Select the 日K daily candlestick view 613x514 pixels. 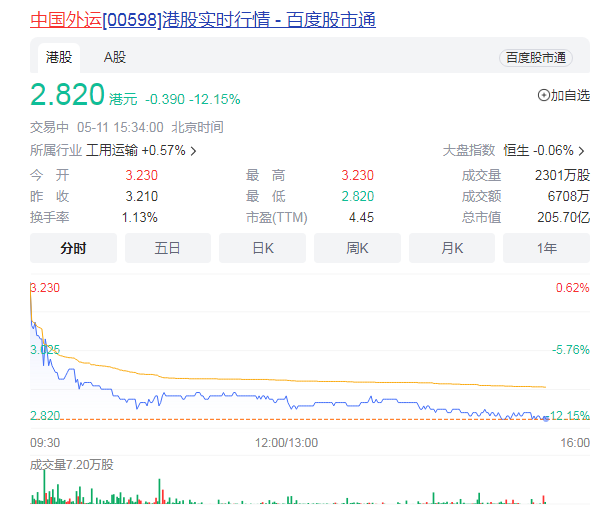262,248
